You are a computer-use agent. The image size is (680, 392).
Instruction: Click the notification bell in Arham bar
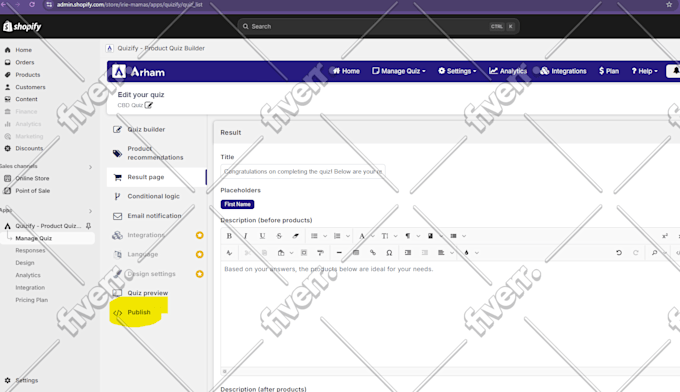pyautogui.click(x=675, y=71)
